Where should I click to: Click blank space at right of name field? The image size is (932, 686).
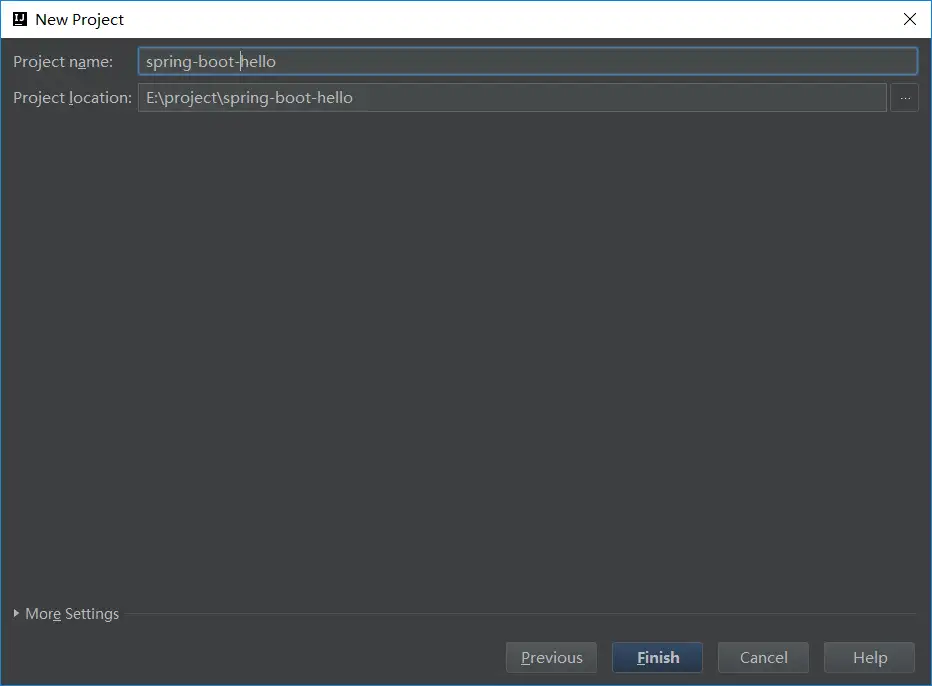click(x=700, y=62)
